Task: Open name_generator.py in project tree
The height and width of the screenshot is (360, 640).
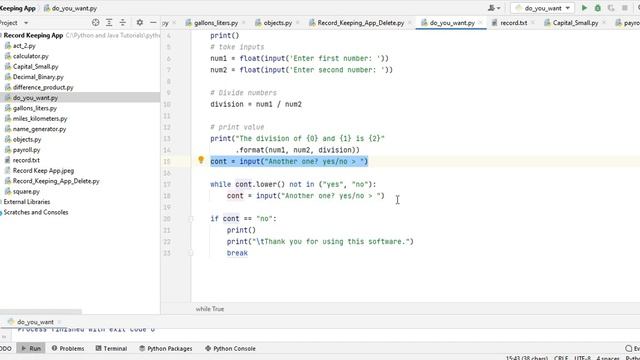Action: point(39,129)
